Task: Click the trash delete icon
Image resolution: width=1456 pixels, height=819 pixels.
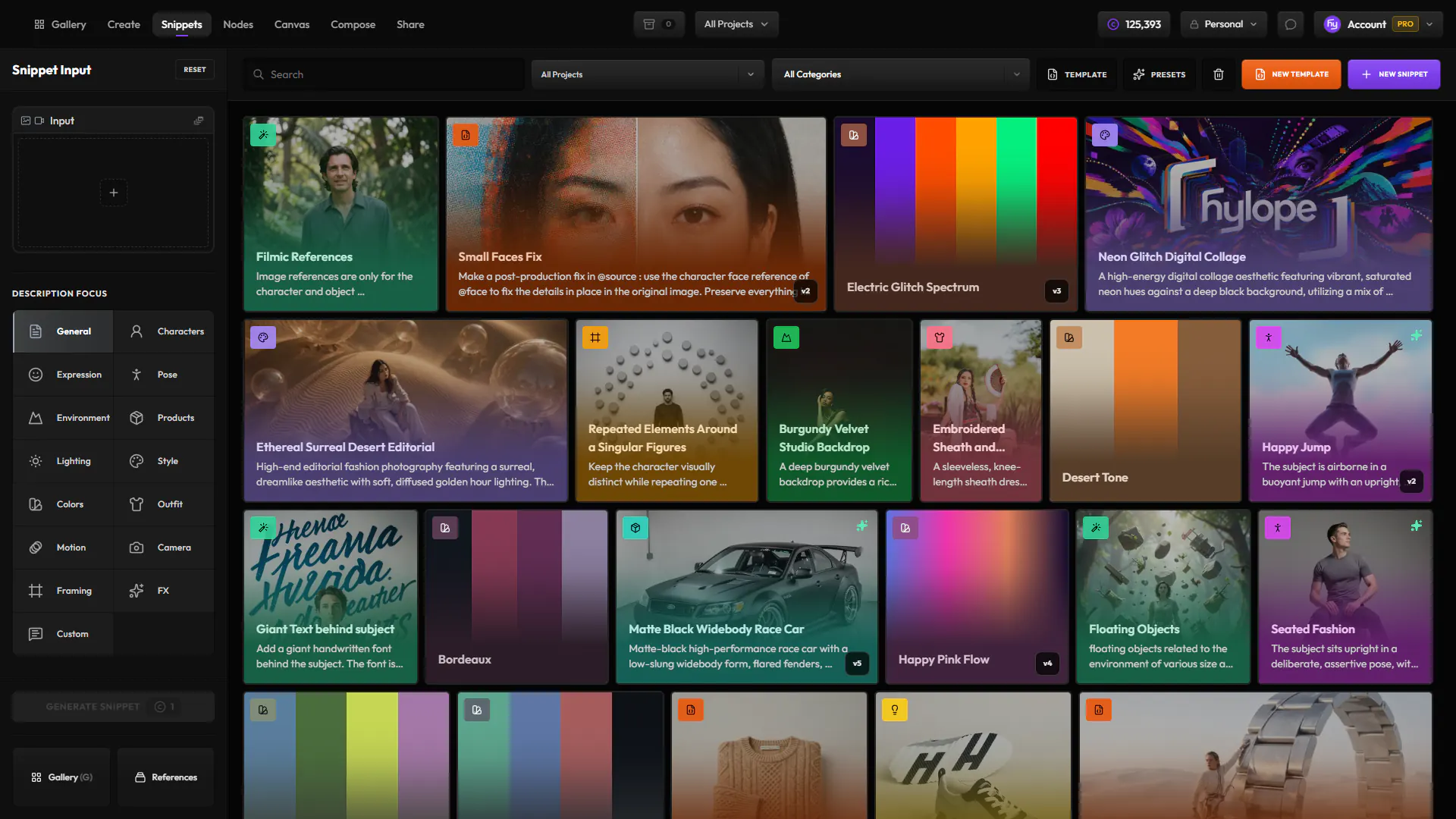Action: tap(1219, 74)
